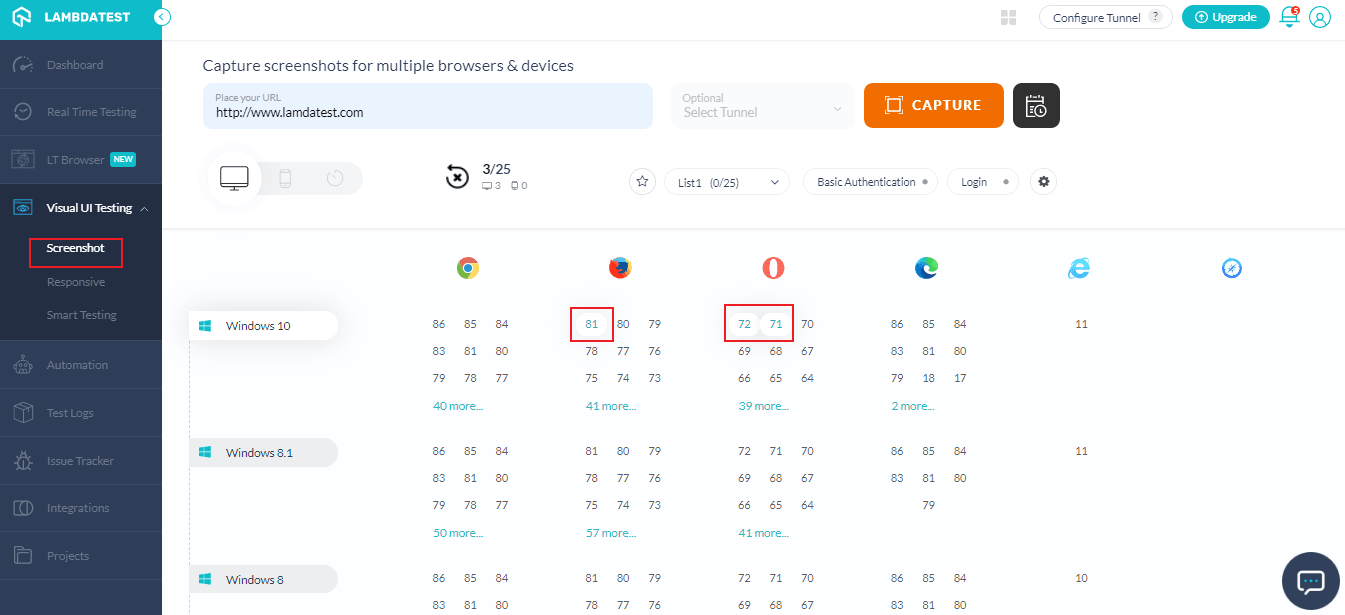Screen dimensions: 1345x615
Task: Open the Select Tunnel dropdown
Action: pyautogui.click(x=762, y=105)
